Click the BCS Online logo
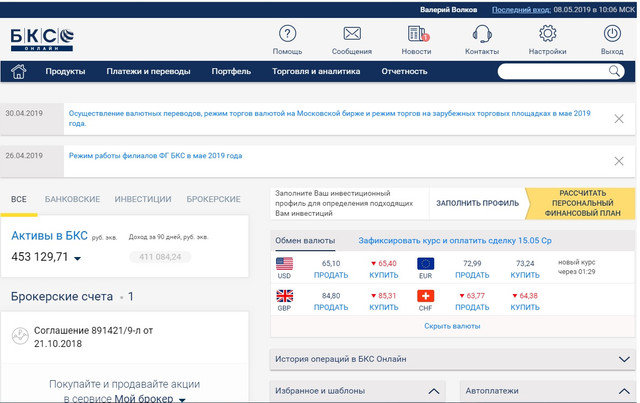640x403 pixels. click(x=42, y=40)
